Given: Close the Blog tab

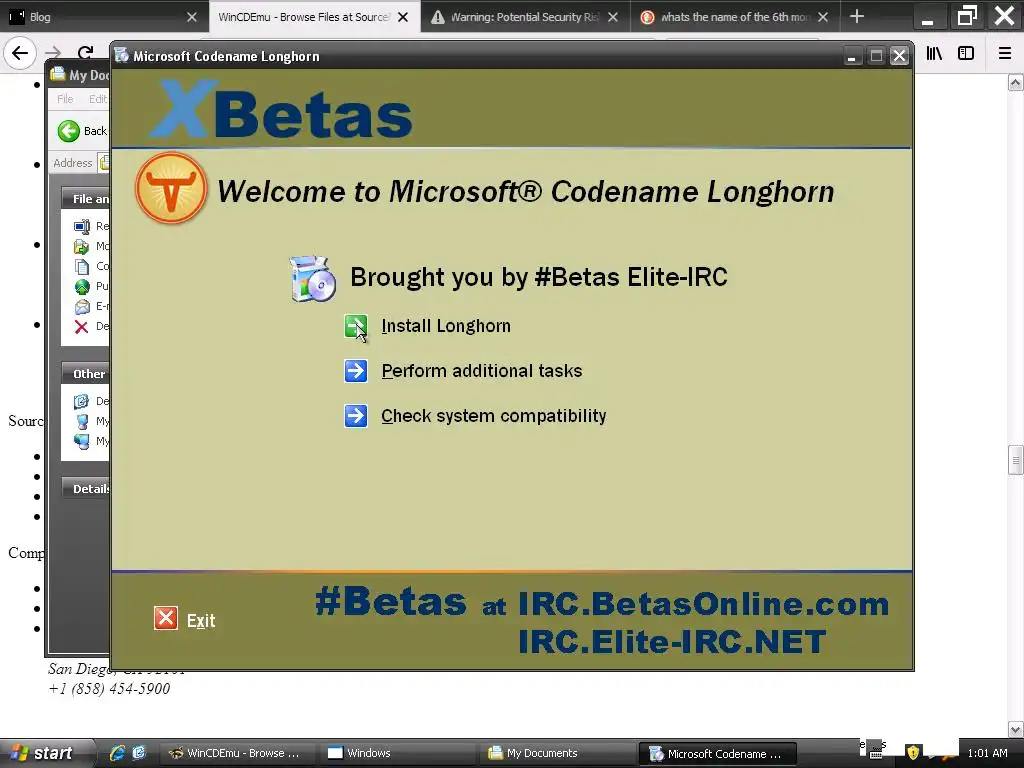Looking at the screenshot, I should click(191, 17).
